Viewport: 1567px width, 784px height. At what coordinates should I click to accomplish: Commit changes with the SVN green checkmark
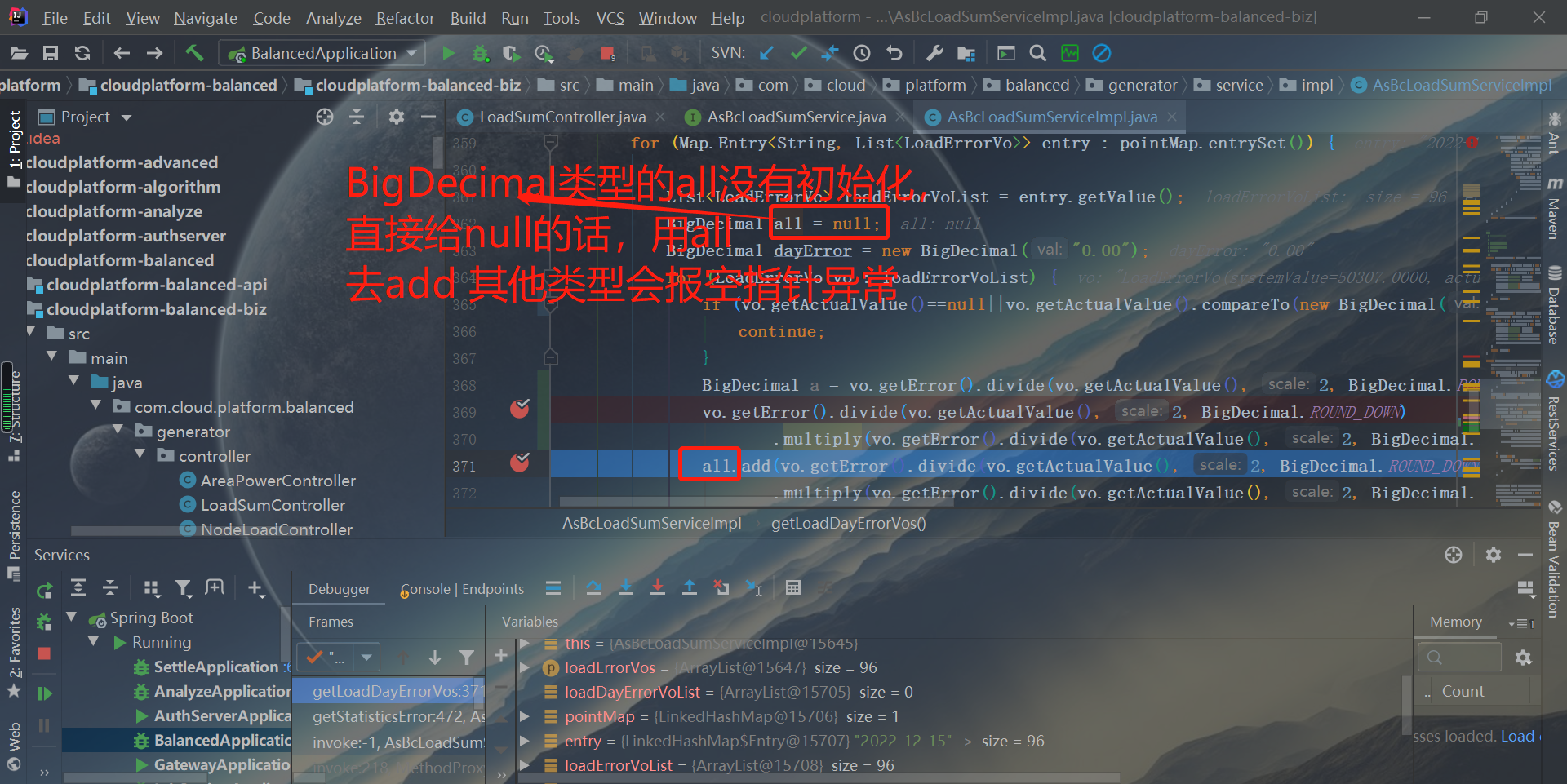(x=799, y=54)
